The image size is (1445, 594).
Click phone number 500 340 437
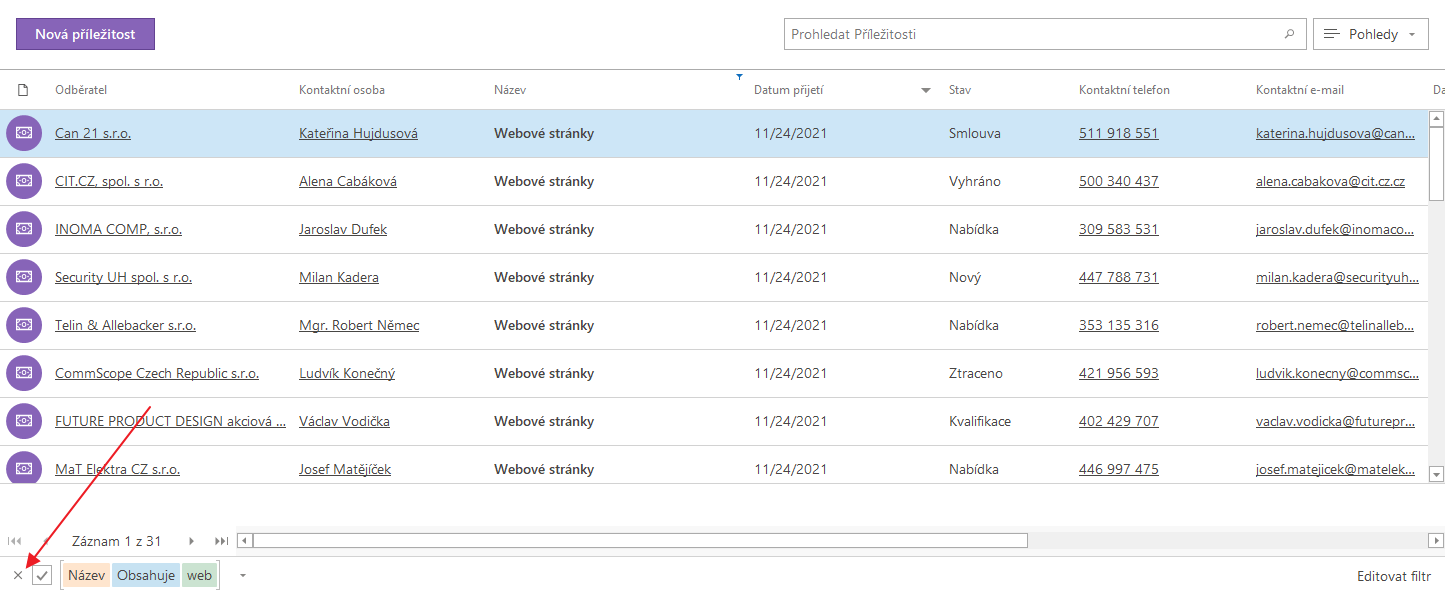click(x=1119, y=182)
